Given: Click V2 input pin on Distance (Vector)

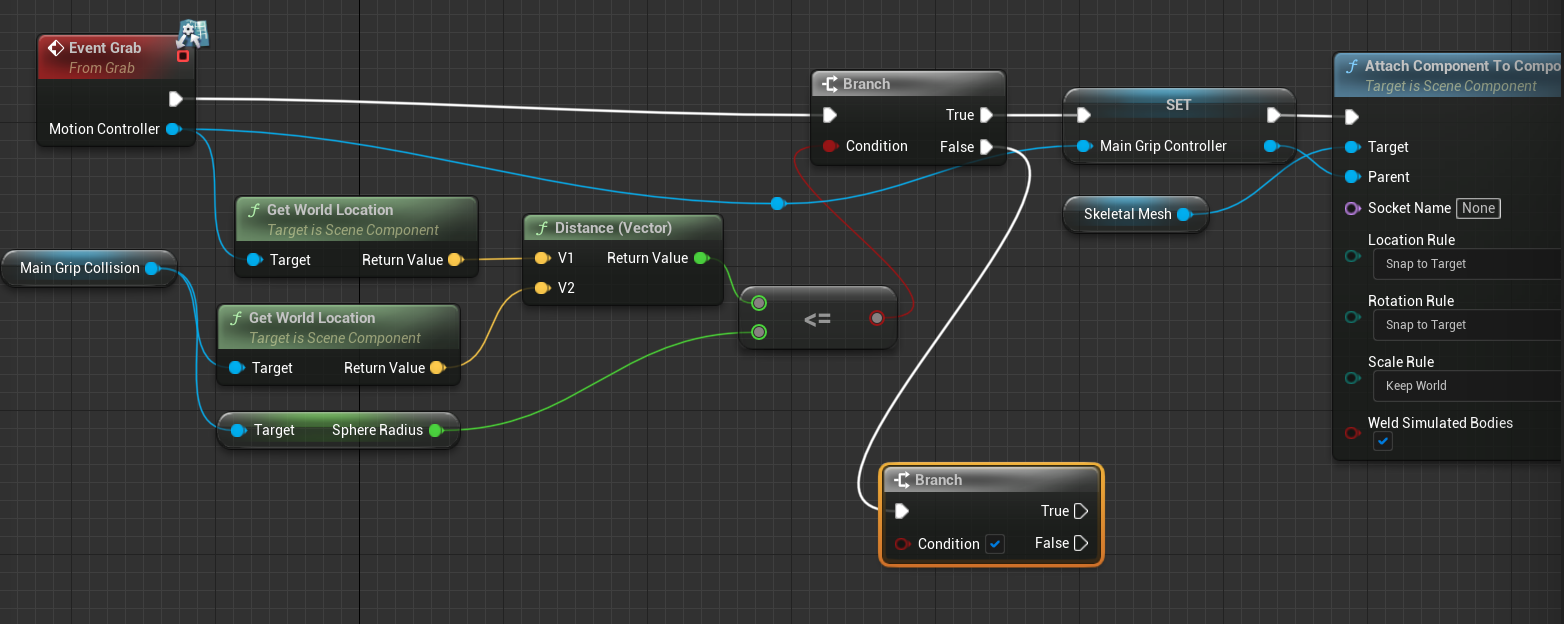Looking at the screenshot, I should [541, 288].
